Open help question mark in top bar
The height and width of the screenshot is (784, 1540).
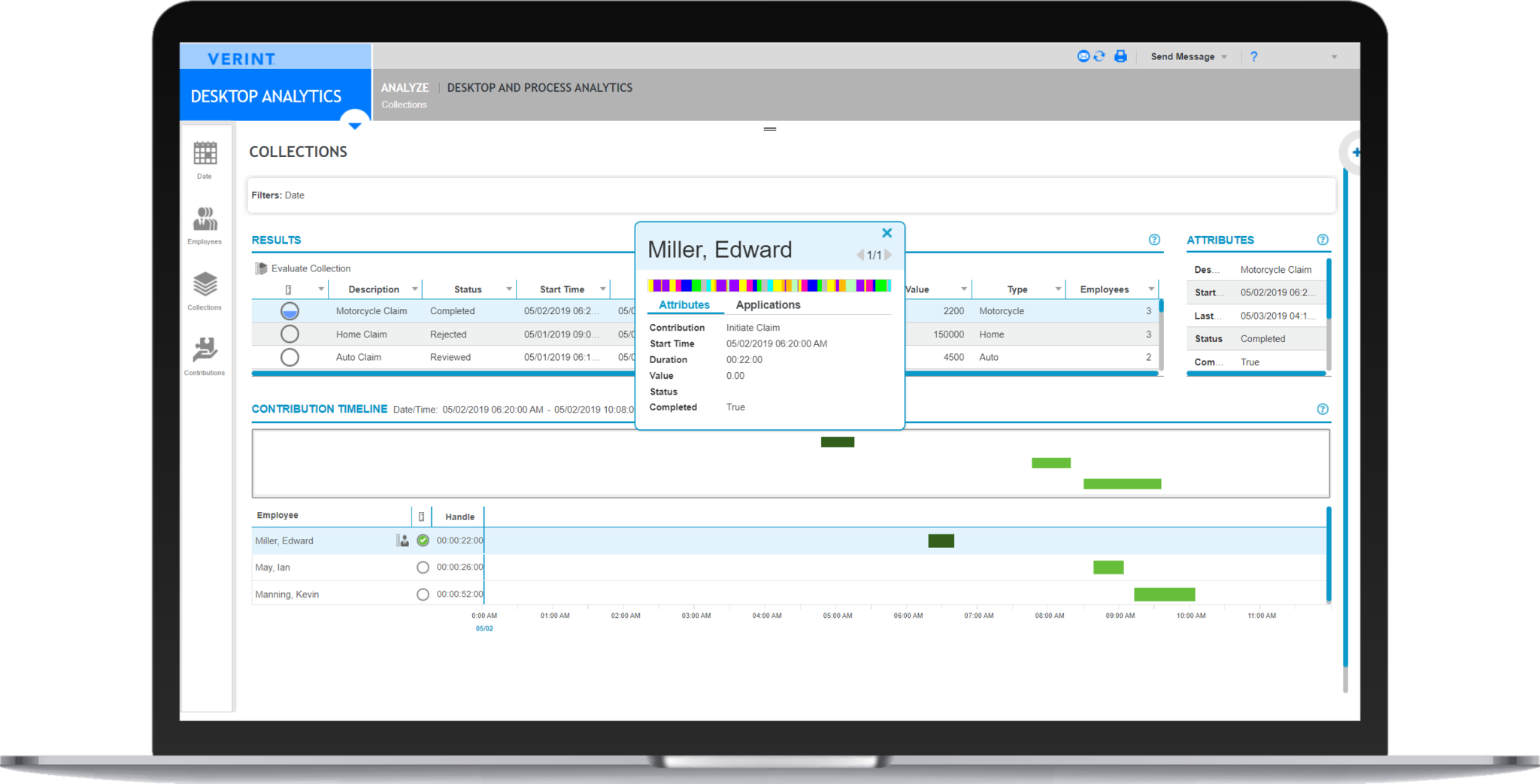(x=1254, y=56)
